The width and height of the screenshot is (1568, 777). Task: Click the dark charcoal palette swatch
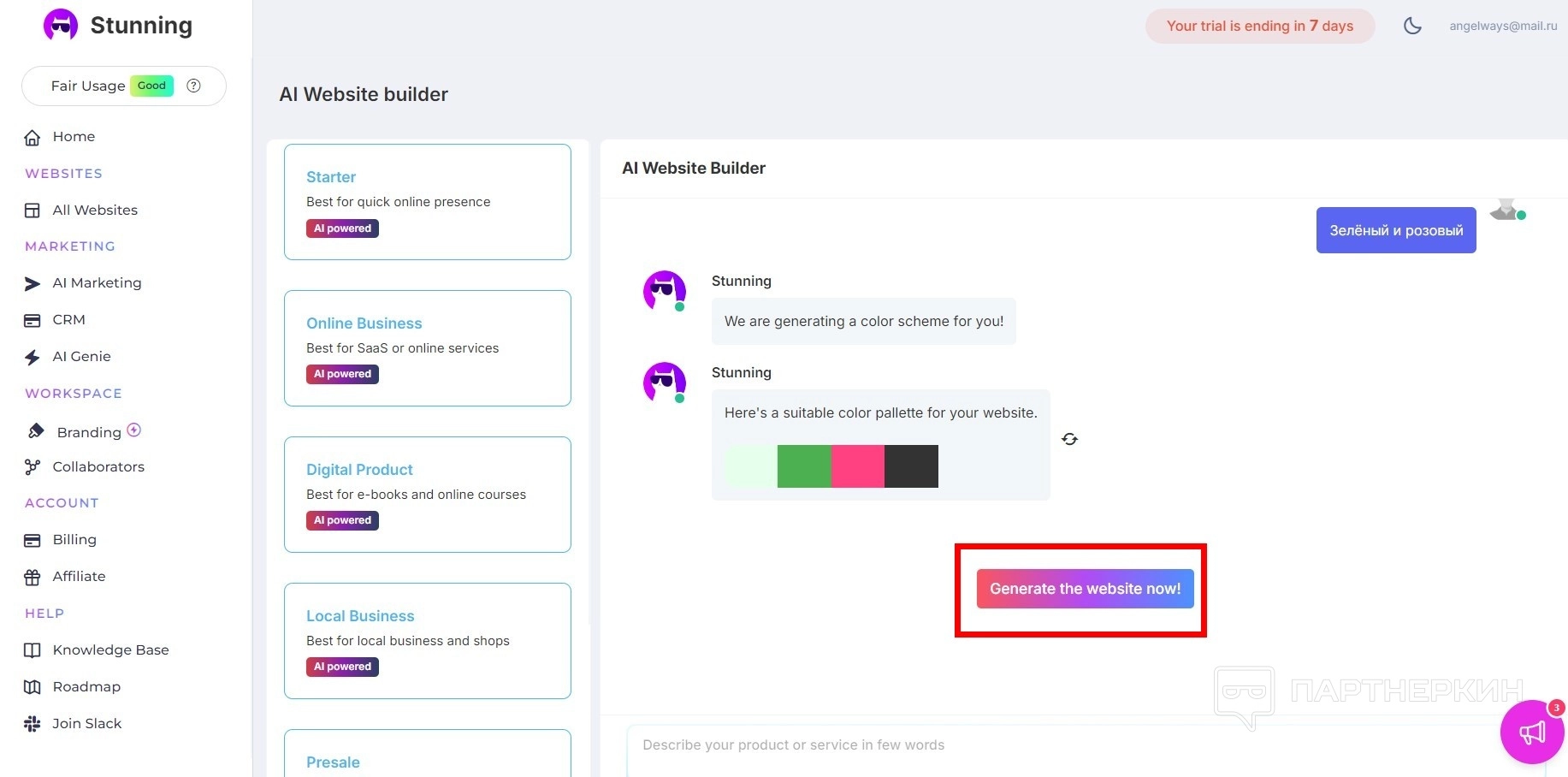click(911, 466)
